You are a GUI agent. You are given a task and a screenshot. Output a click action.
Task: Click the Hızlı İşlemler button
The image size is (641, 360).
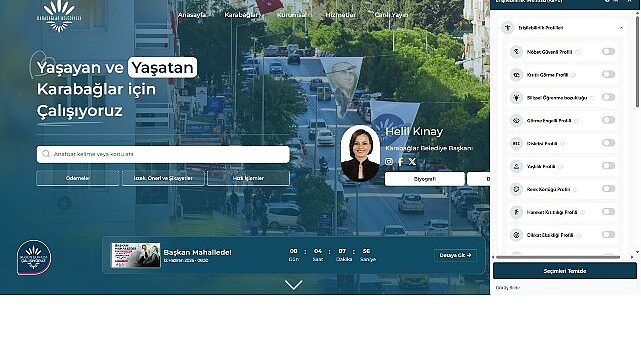coord(249,178)
